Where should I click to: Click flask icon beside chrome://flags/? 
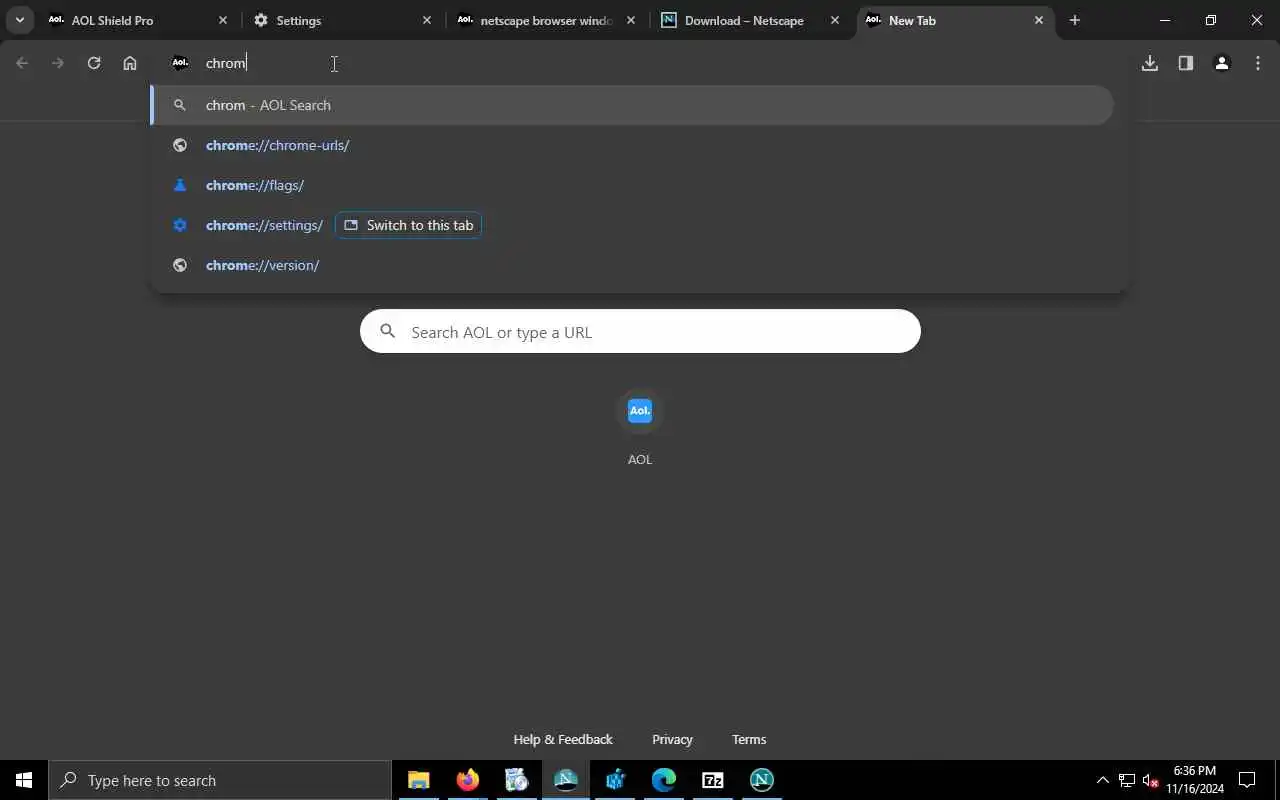[x=180, y=185]
